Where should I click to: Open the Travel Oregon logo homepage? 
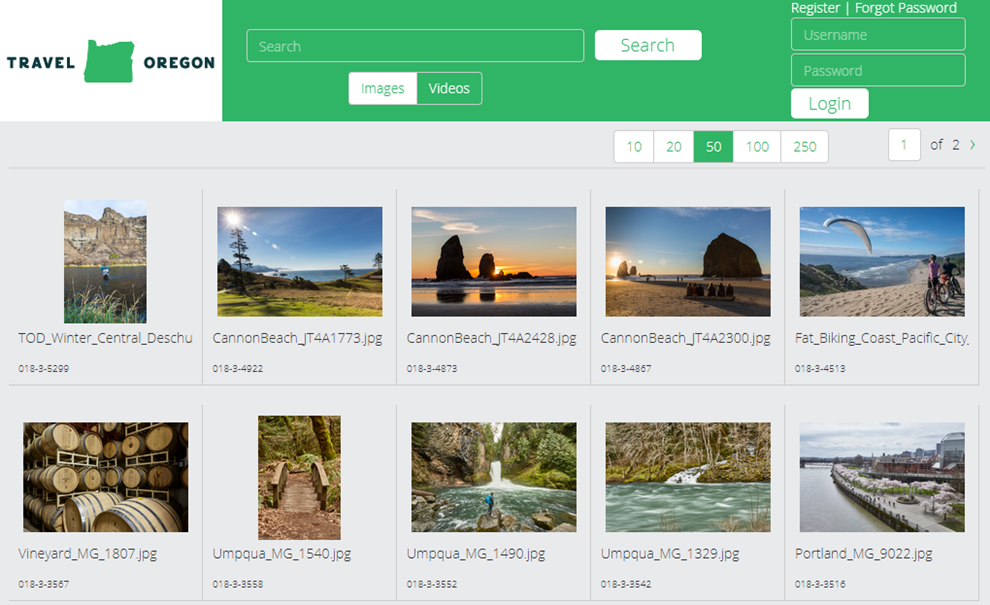tap(110, 60)
